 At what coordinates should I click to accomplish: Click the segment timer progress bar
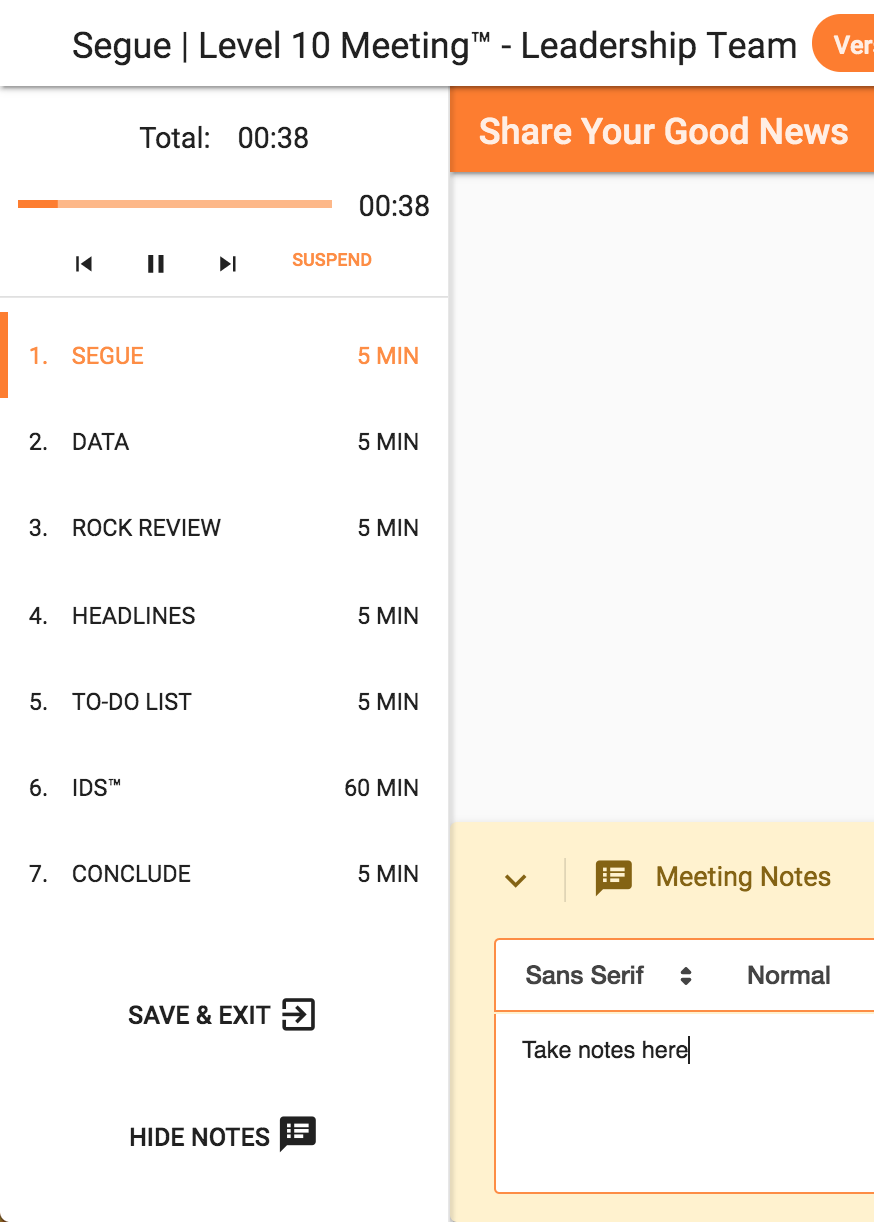point(175,204)
